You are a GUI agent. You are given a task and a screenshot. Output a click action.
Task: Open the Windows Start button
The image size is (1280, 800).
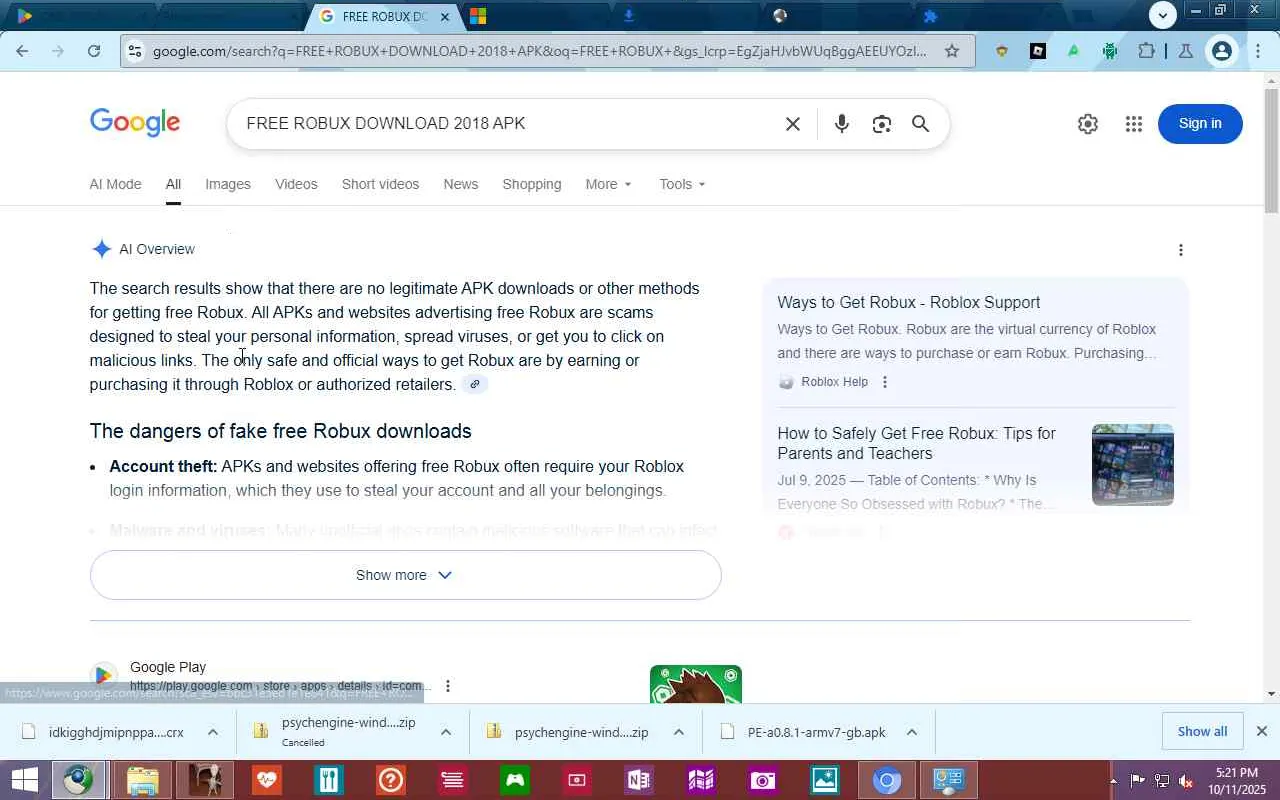pos(23,780)
